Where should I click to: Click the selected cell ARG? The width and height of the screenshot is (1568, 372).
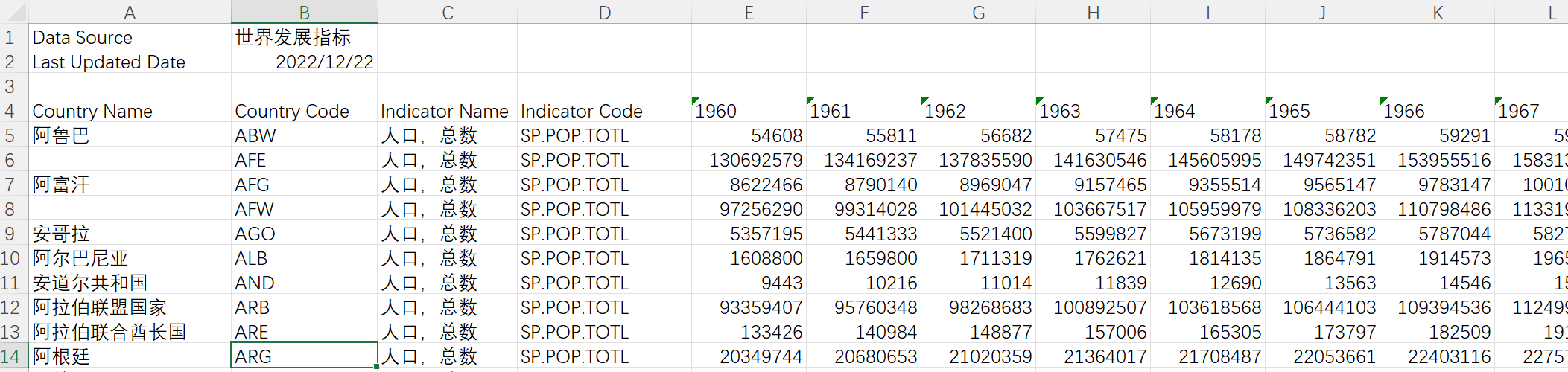304,356
